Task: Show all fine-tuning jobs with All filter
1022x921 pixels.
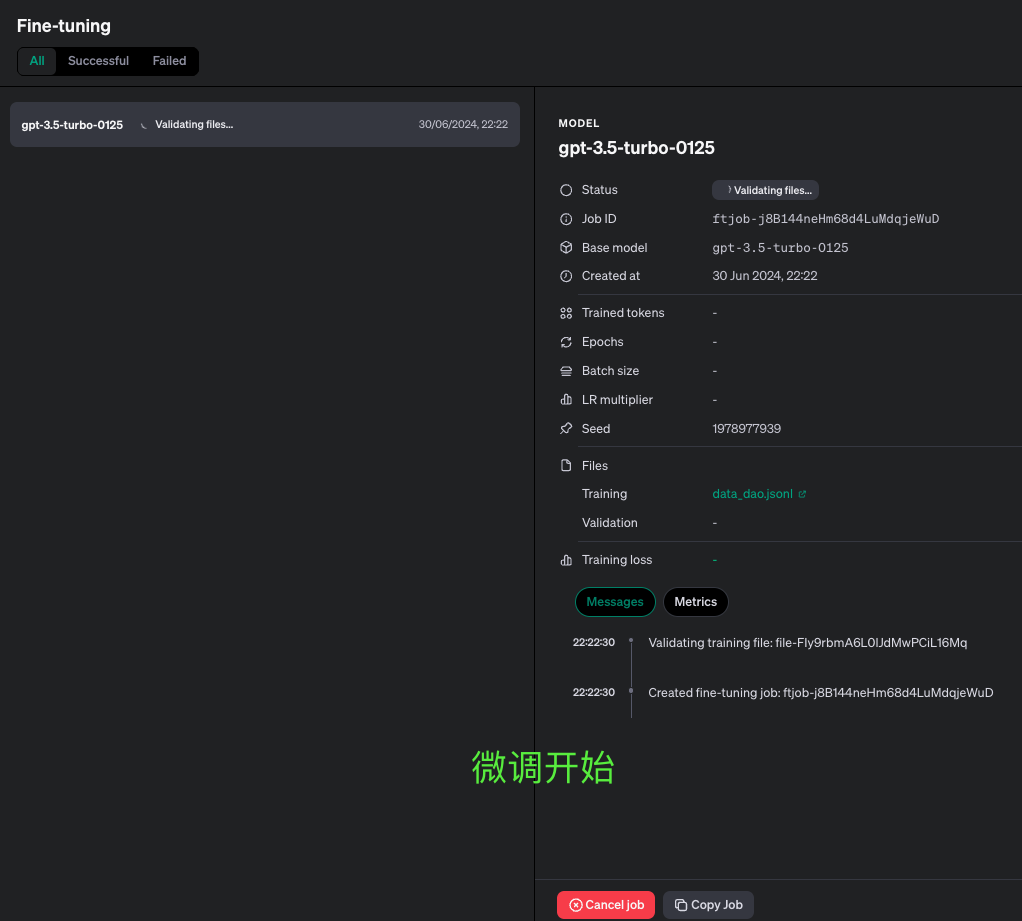Action: click(37, 61)
